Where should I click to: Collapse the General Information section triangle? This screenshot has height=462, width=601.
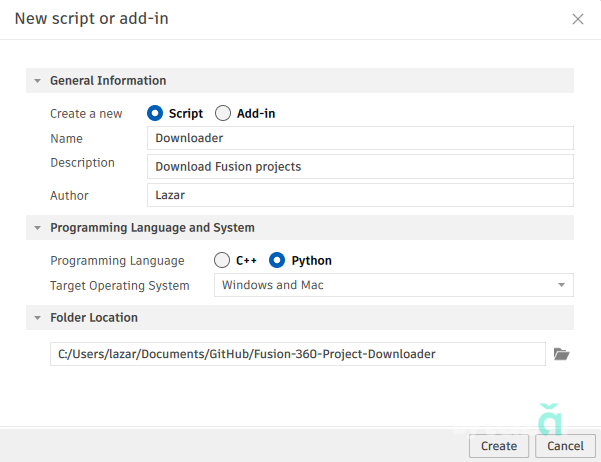(37, 81)
